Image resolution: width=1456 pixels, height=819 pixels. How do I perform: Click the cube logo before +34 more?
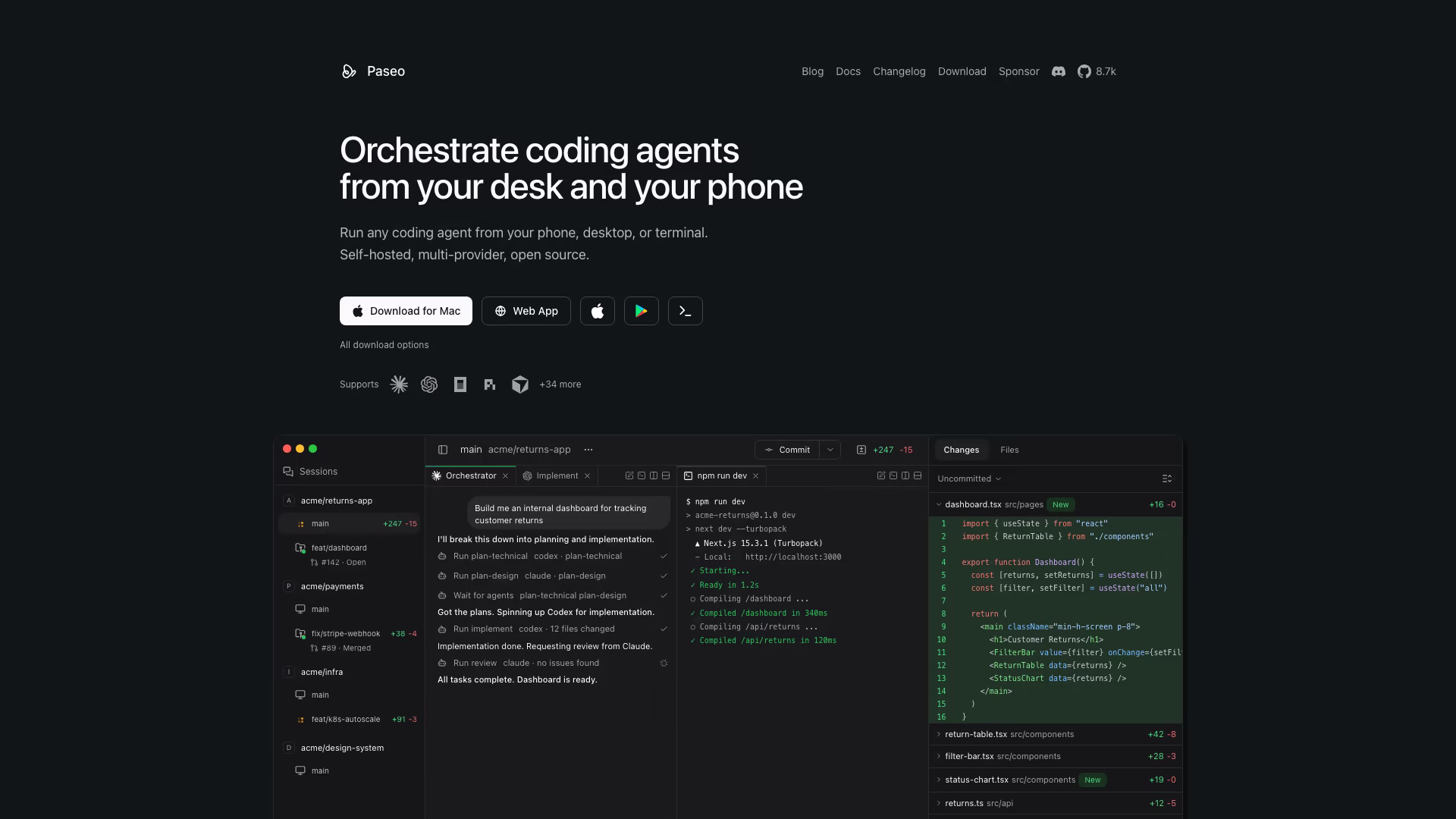(x=520, y=384)
